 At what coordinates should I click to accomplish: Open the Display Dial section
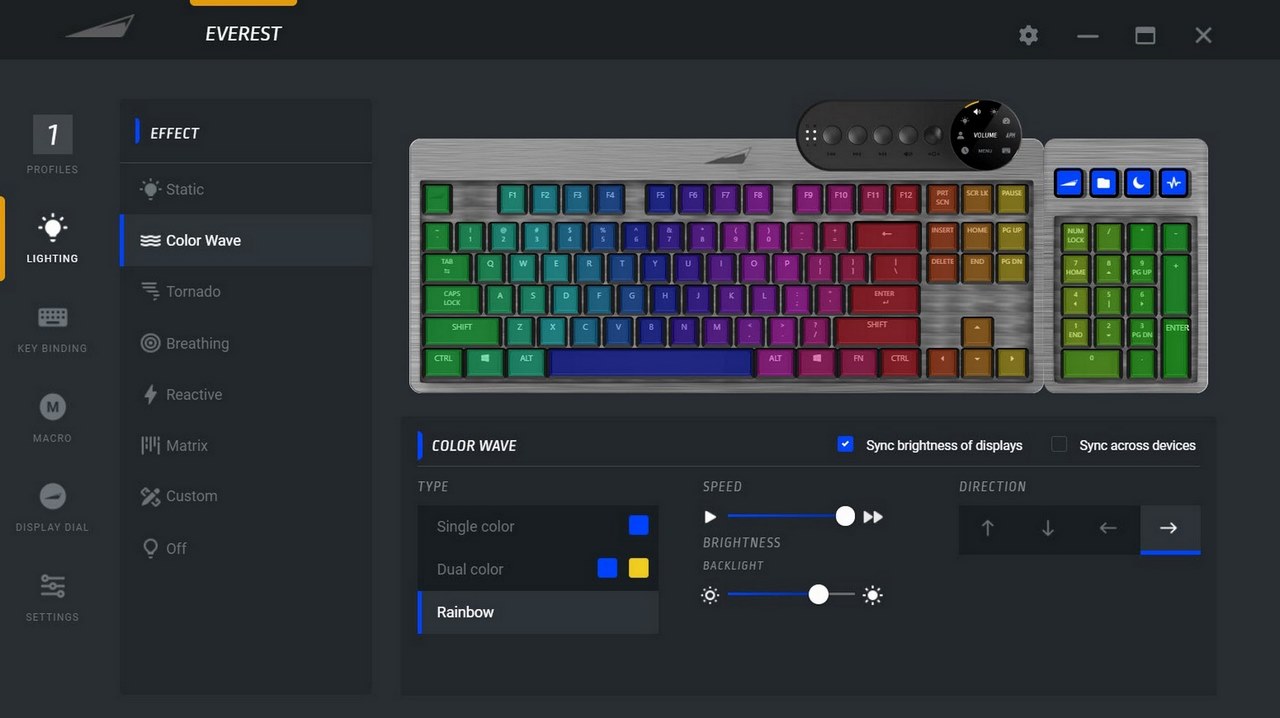pos(52,507)
